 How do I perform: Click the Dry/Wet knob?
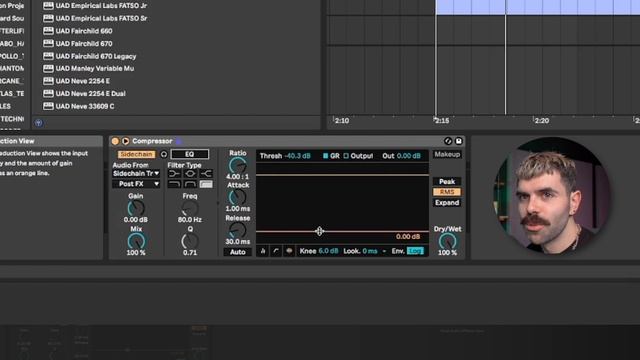[447, 242]
